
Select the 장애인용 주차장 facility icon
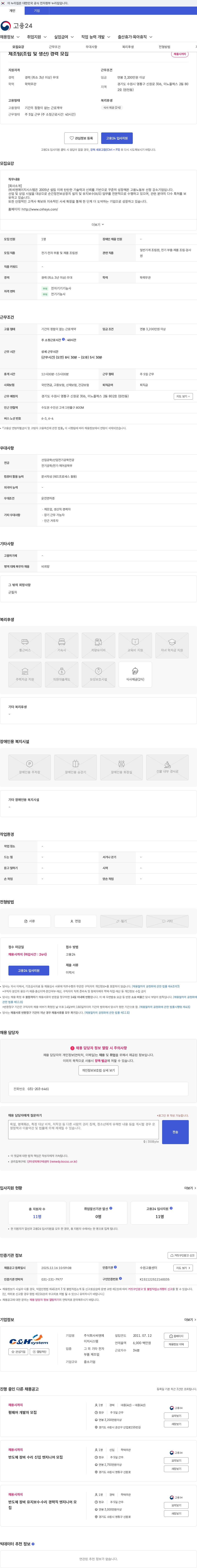tap(29, 767)
